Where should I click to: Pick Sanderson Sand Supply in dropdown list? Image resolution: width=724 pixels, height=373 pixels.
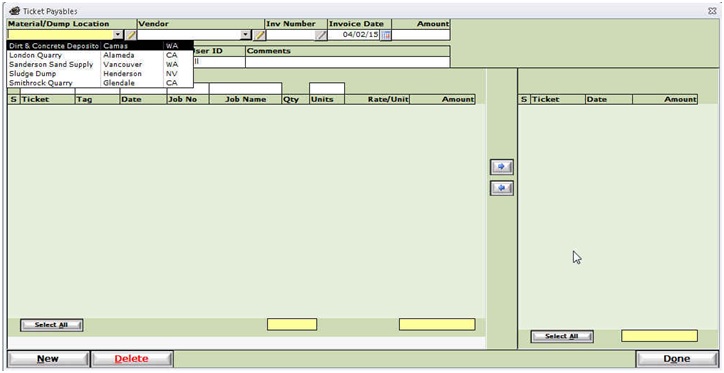100,64
